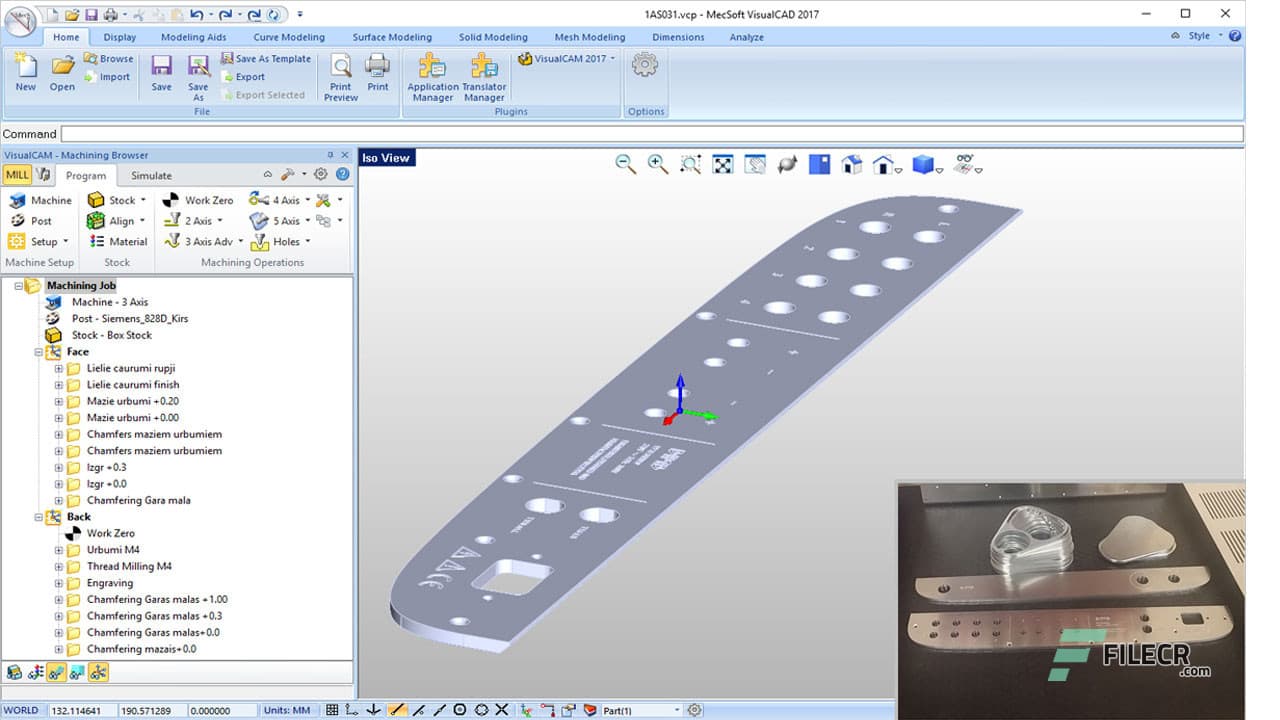Viewport: 1280px width, 720px height.
Task: Activate the Pan view tool
Action: click(754, 164)
